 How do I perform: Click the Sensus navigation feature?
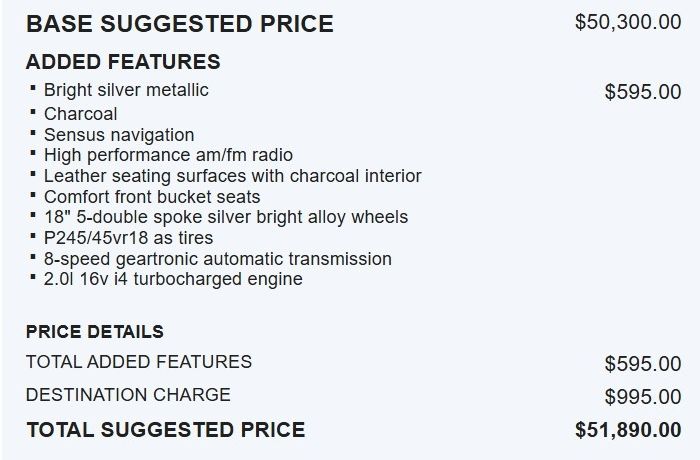point(119,135)
